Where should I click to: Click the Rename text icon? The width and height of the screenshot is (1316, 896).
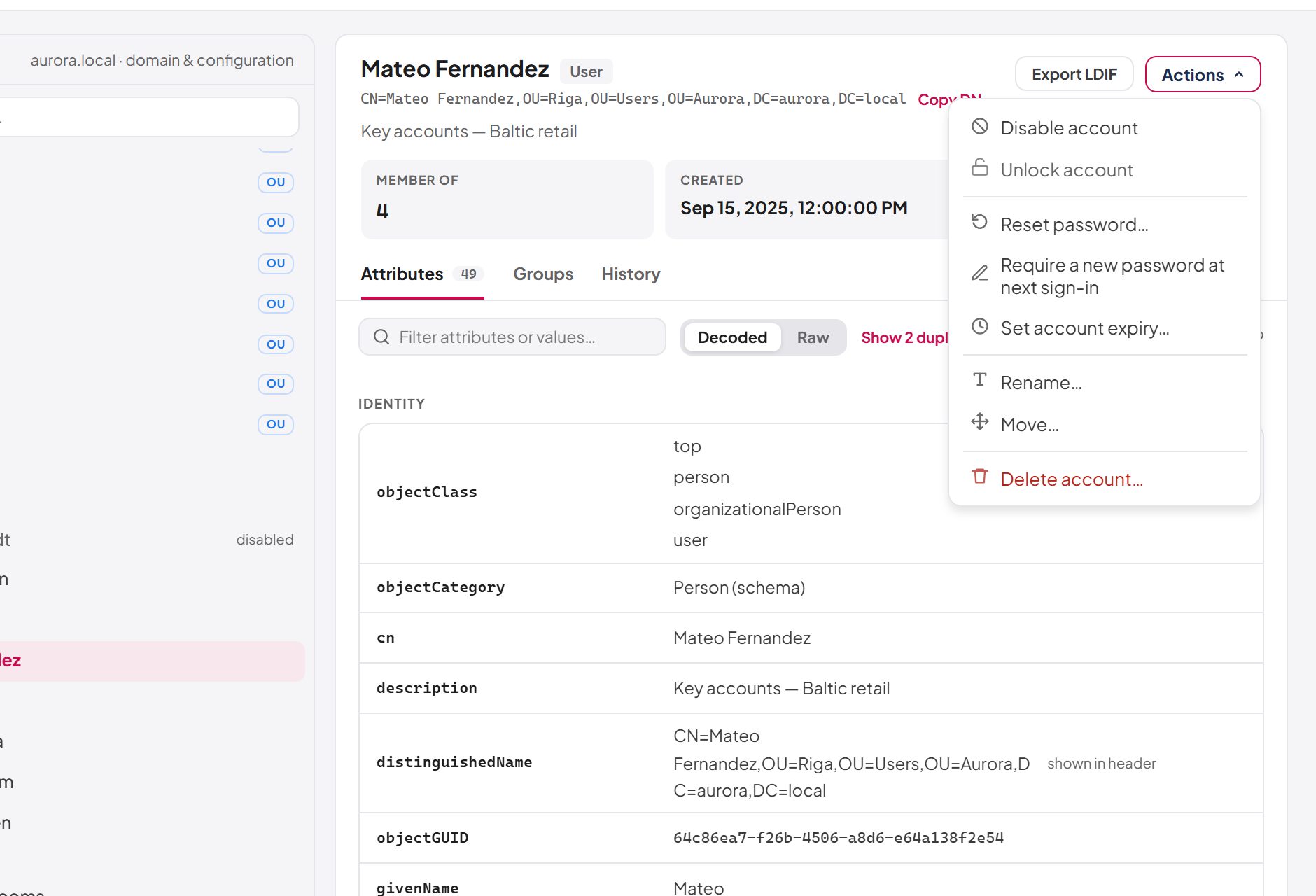click(980, 381)
